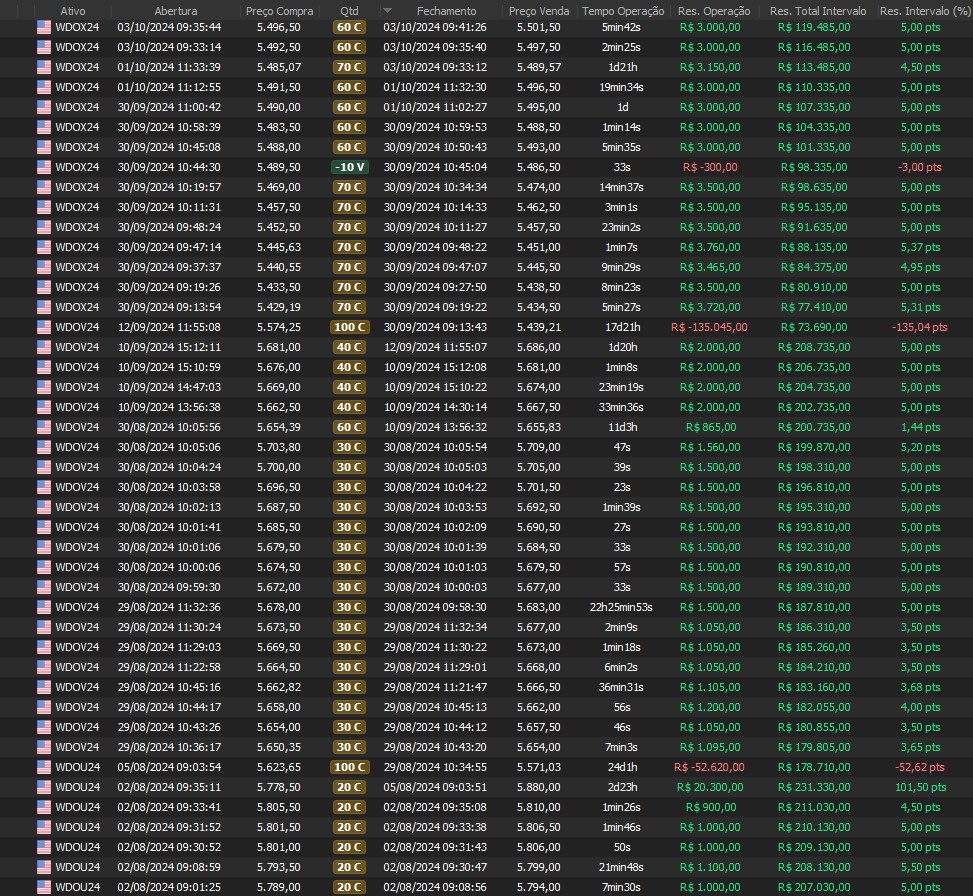Sort by the Abertura column header

pyautogui.click(x=175, y=11)
